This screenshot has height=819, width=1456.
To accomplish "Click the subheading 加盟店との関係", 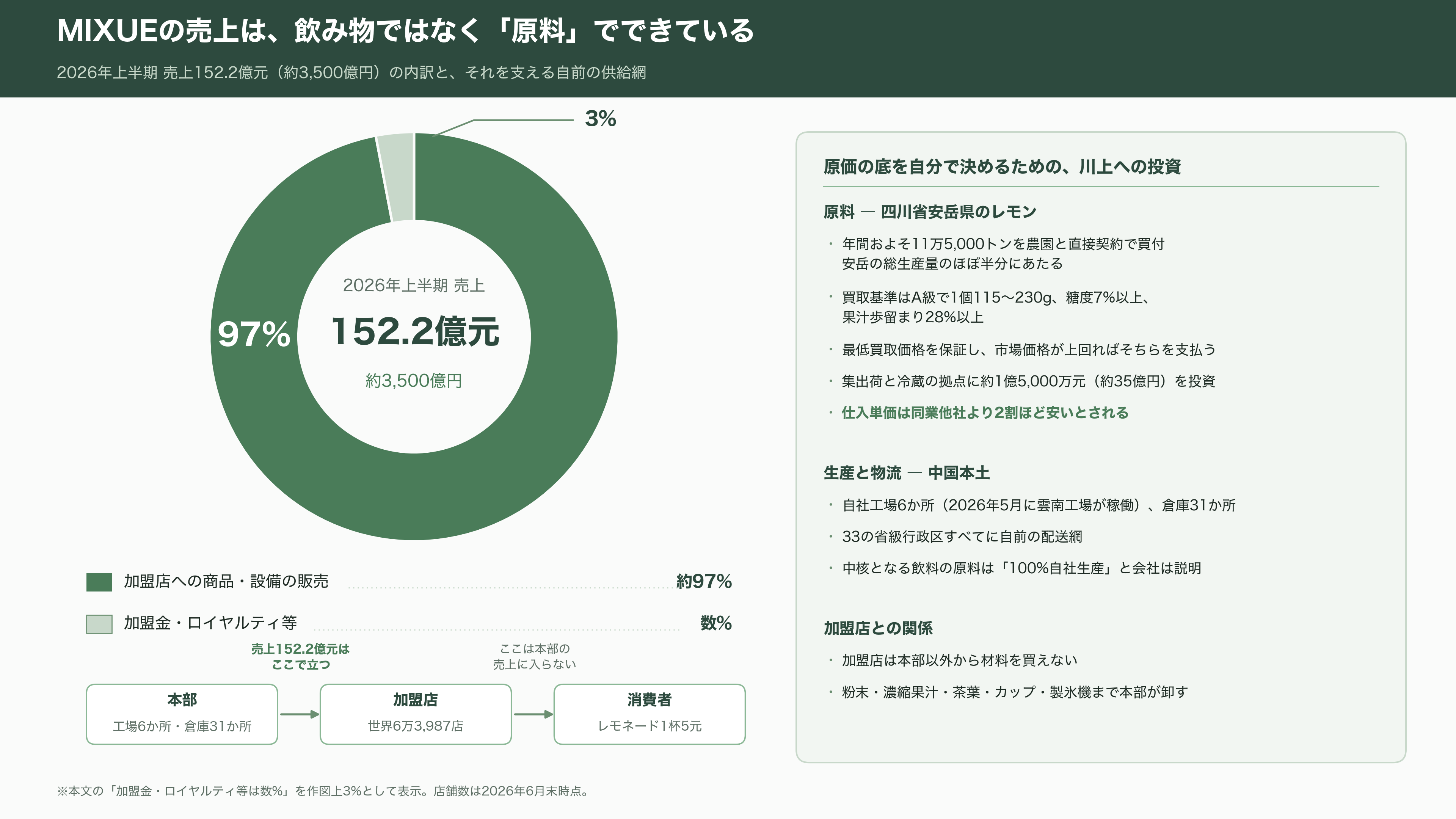I will click(878, 628).
